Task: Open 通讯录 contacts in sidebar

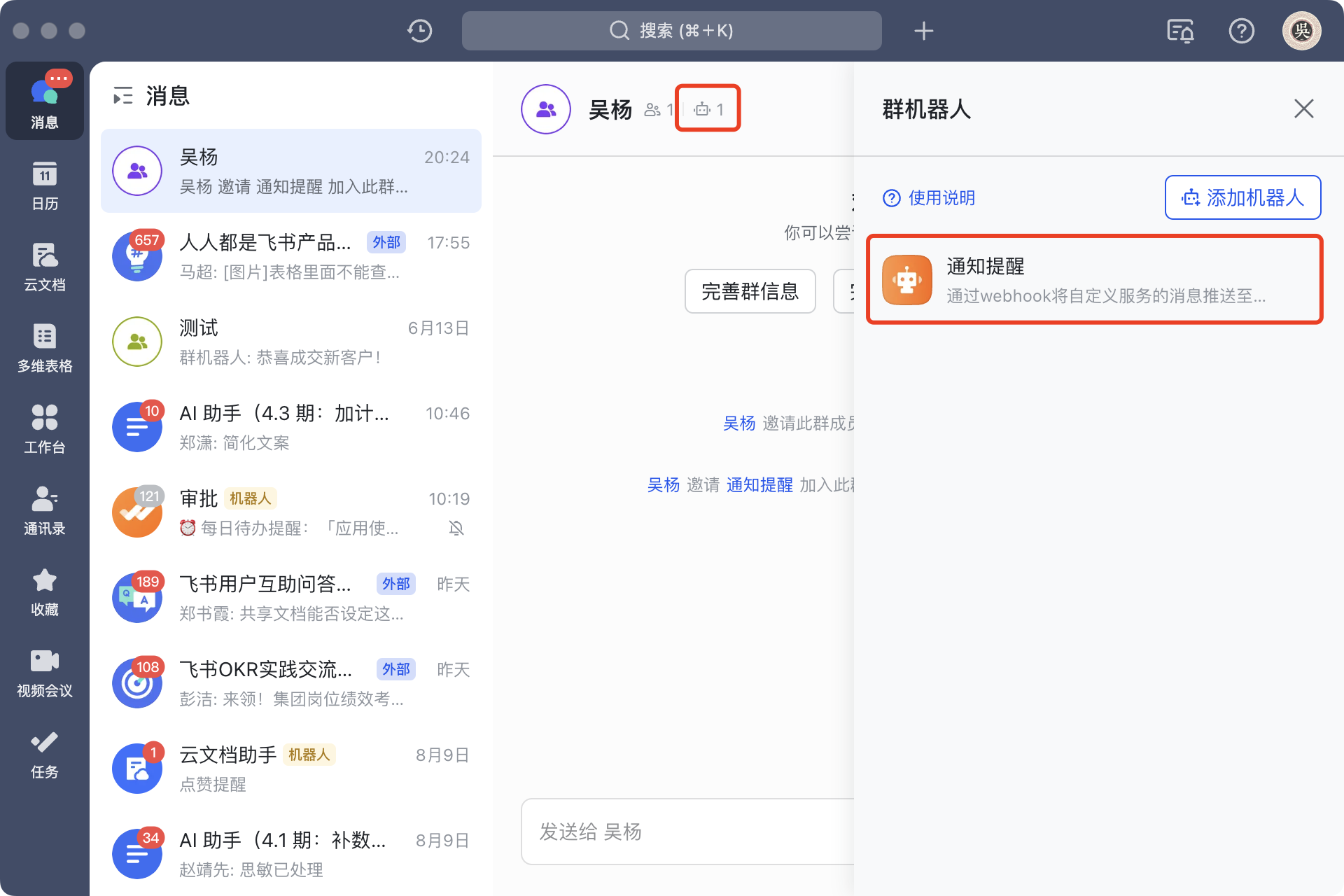Action: coord(45,510)
